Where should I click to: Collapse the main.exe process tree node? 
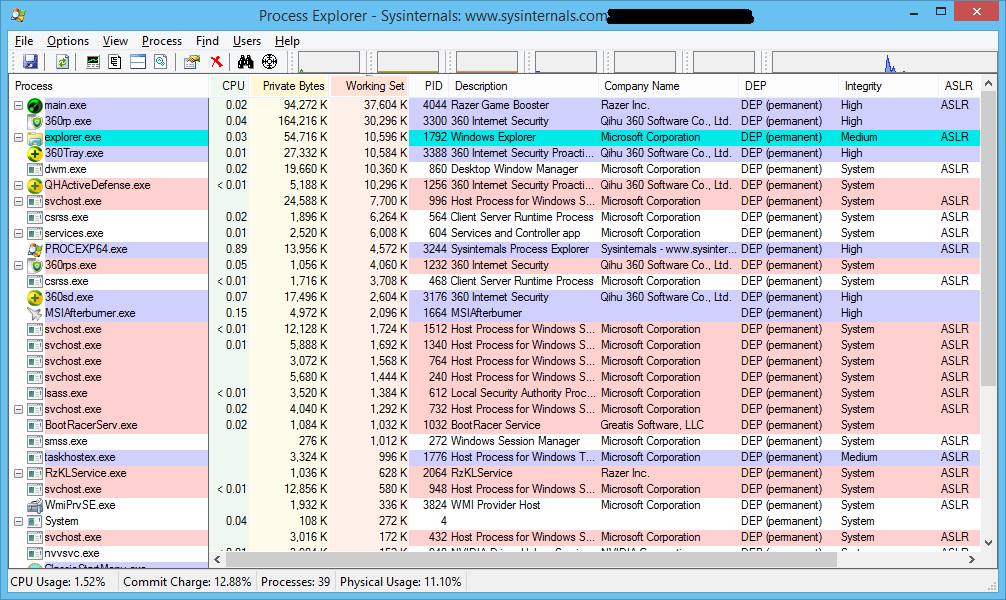pyautogui.click(x=19, y=105)
